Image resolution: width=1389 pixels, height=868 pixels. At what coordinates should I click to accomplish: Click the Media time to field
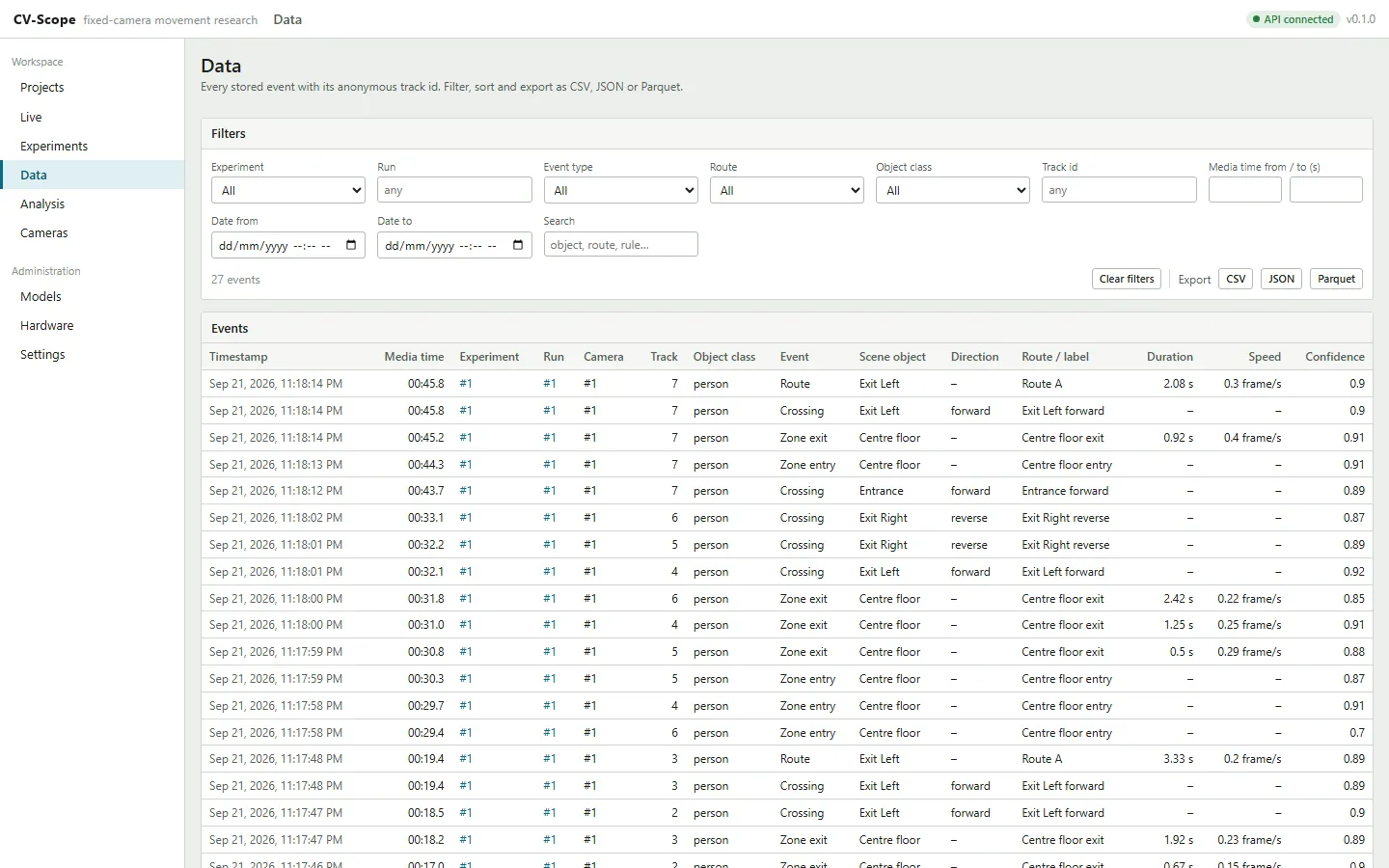click(1325, 190)
